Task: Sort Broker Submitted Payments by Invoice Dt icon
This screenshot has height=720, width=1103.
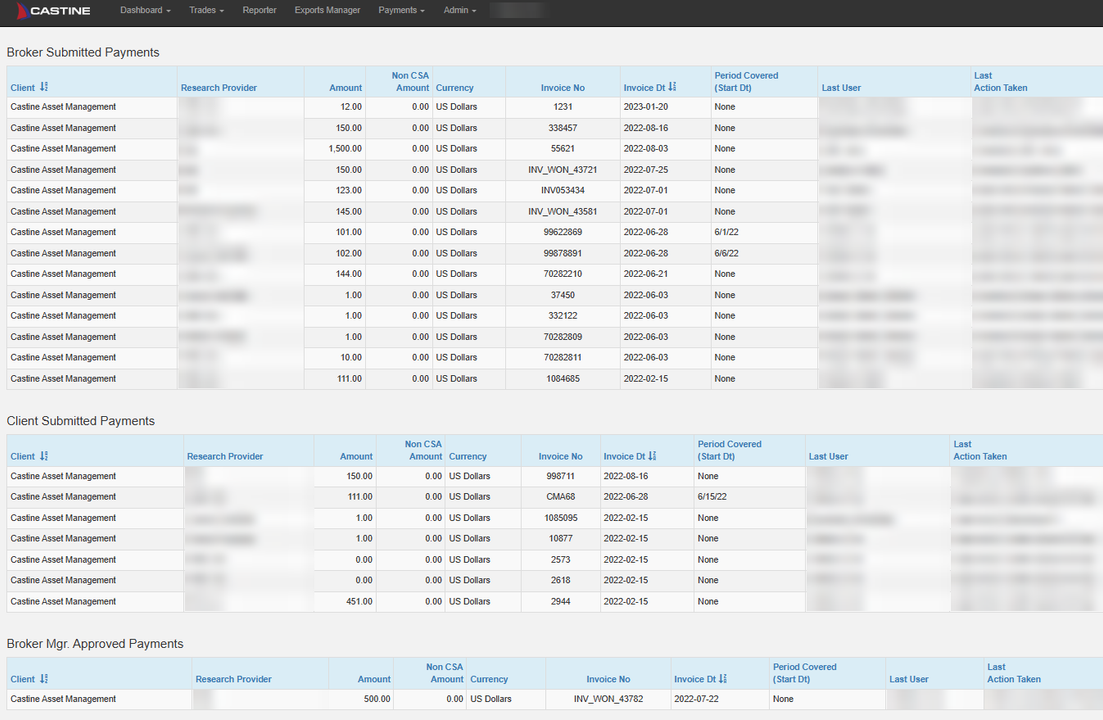Action: pos(672,87)
